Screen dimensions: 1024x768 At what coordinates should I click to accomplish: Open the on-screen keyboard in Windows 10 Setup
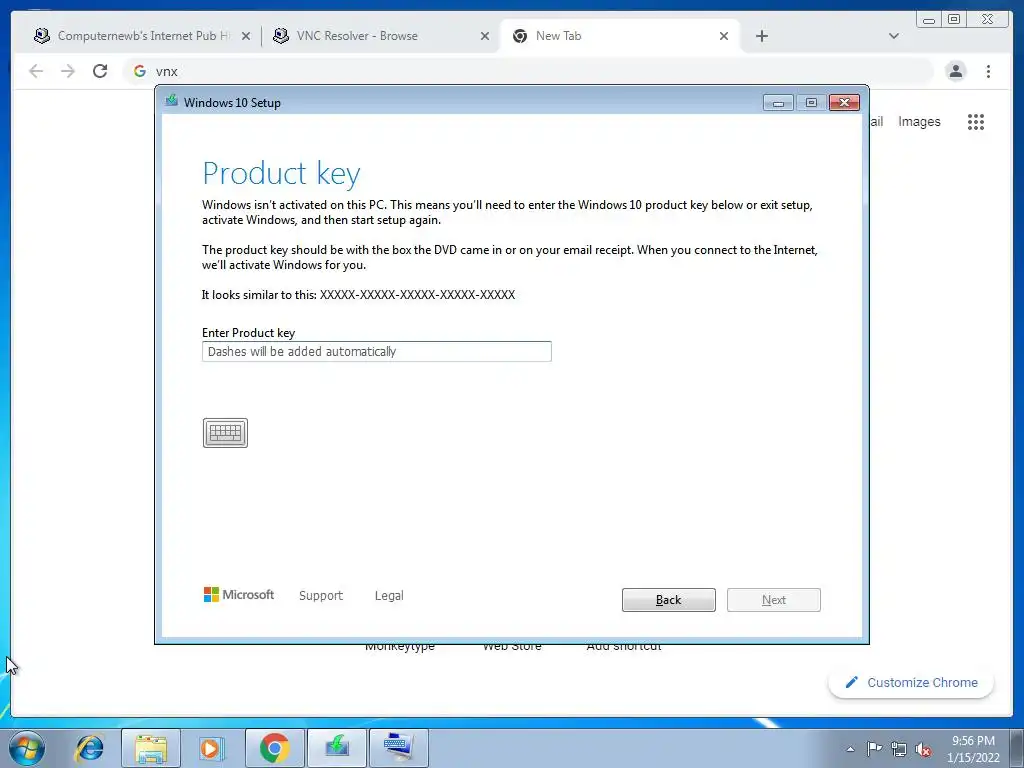[225, 433]
